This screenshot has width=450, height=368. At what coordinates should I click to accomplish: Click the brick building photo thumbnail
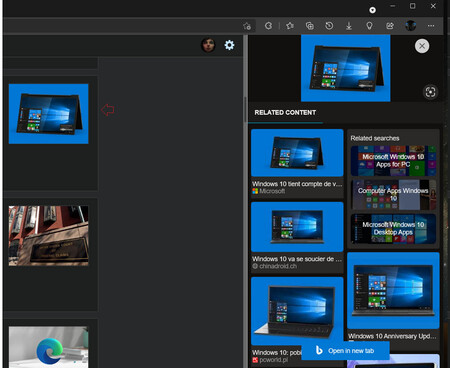coord(49,236)
